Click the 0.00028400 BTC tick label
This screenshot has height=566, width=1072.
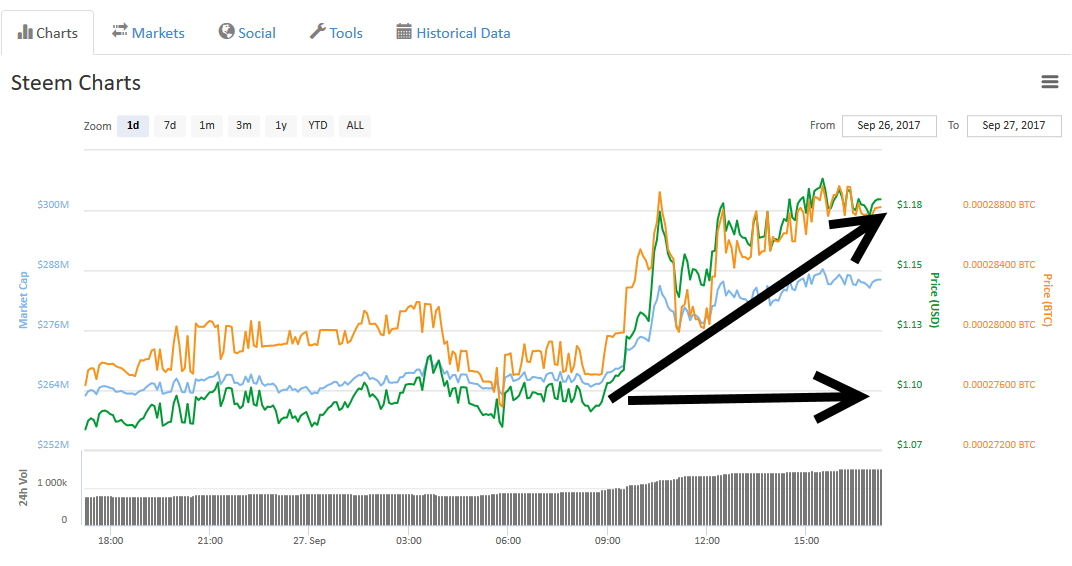pyautogui.click(x=999, y=265)
